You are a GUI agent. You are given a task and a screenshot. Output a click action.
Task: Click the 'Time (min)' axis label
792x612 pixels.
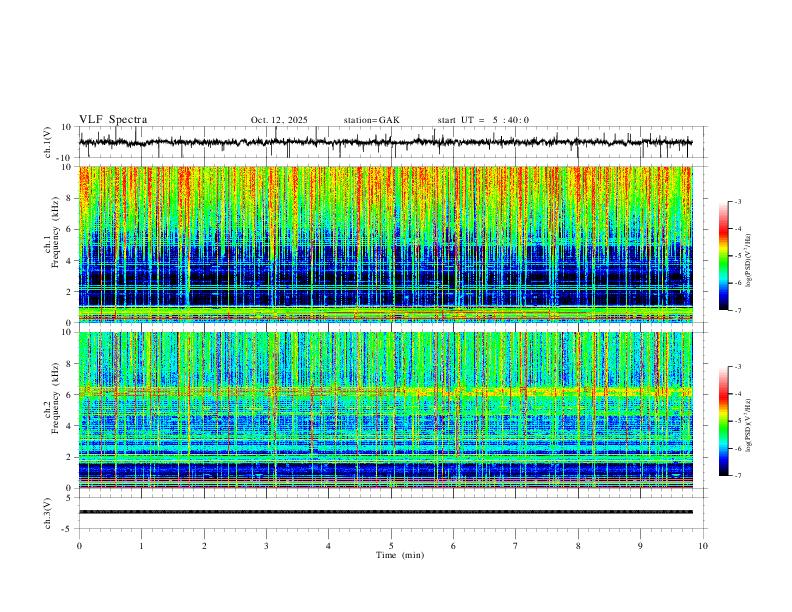(x=400, y=555)
